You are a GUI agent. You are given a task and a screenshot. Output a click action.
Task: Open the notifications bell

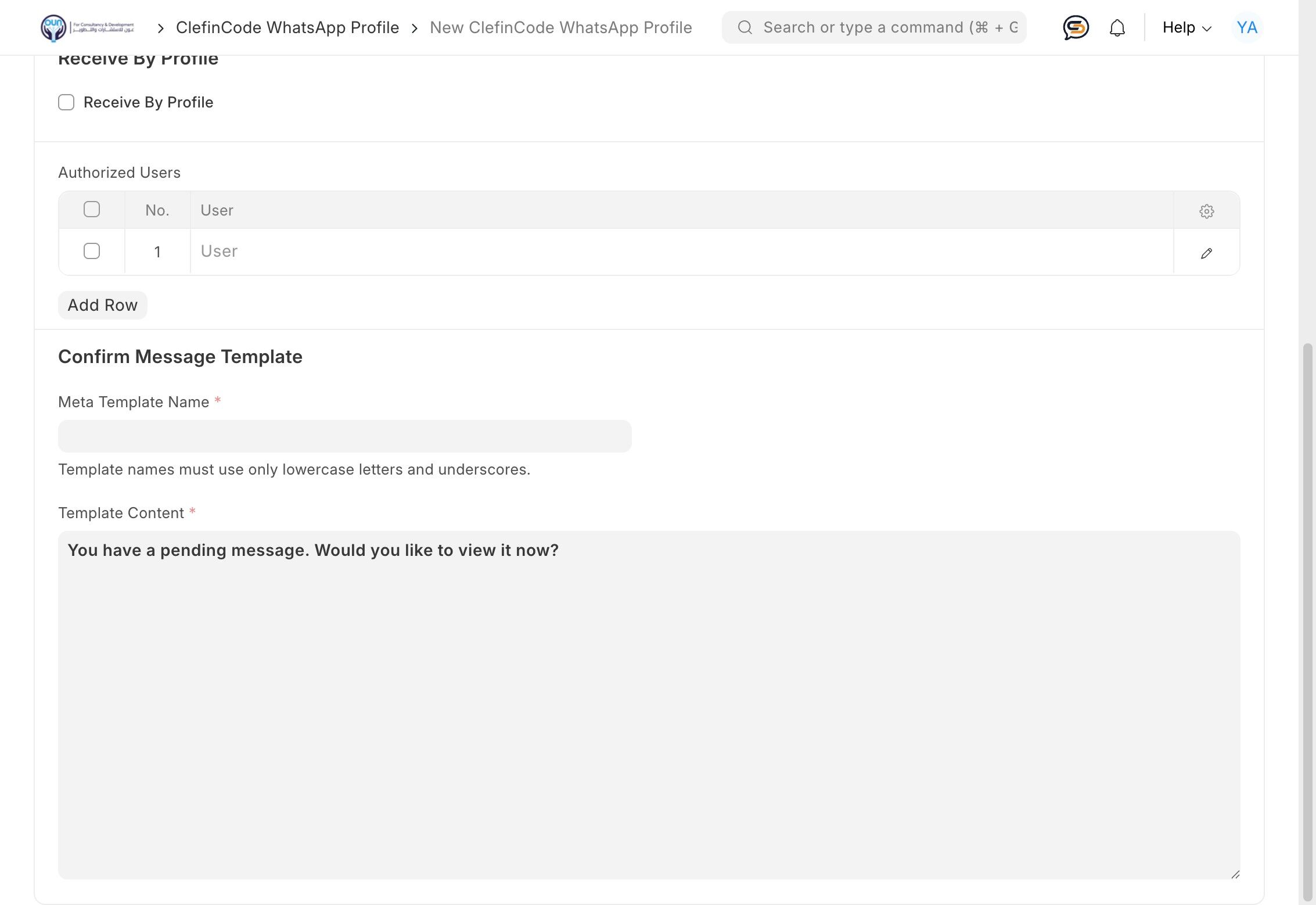pyautogui.click(x=1117, y=28)
